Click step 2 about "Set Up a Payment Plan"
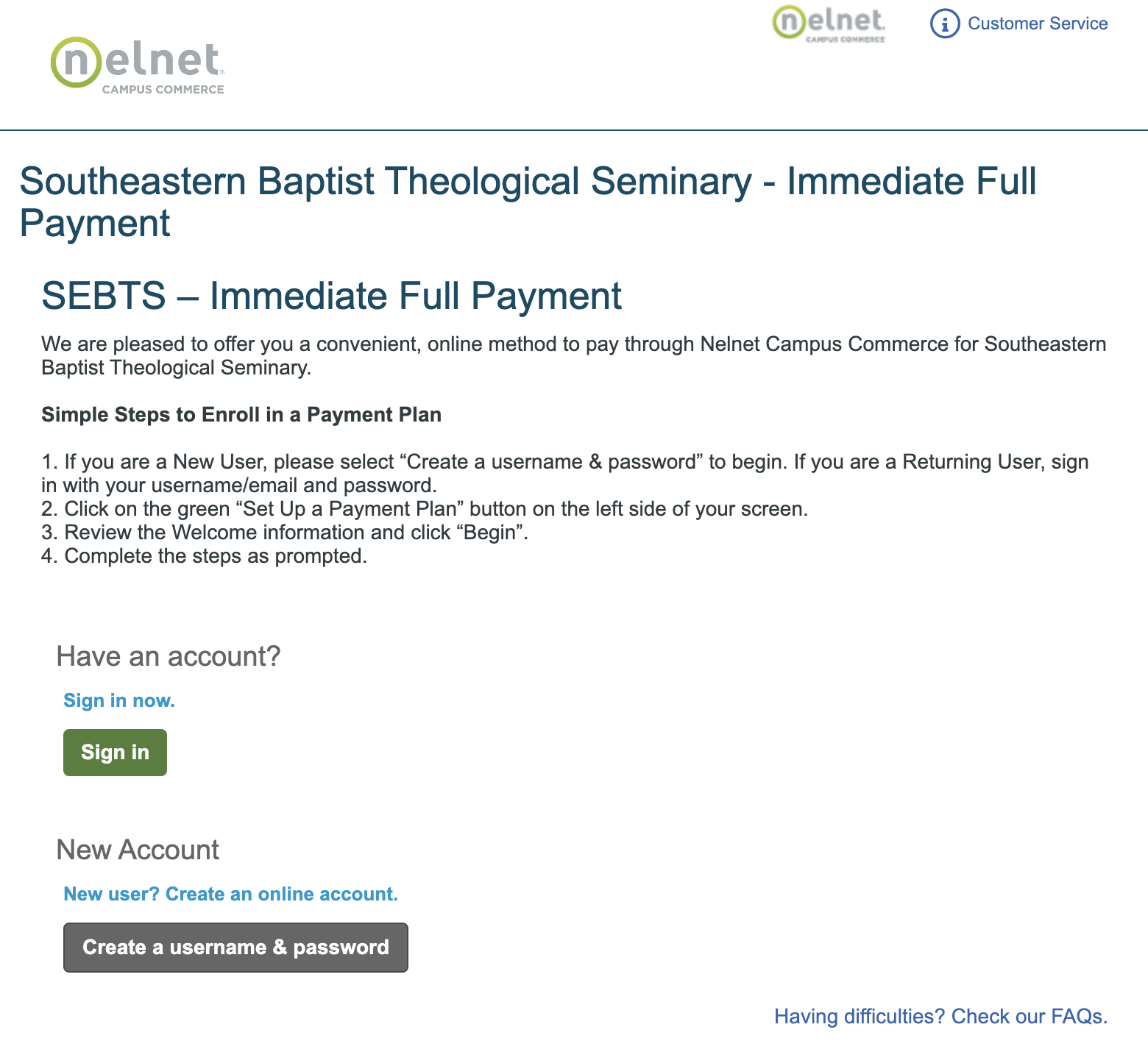Image resolution: width=1148 pixels, height=1055 pixels. pyautogui.click(x=425, y=509)
